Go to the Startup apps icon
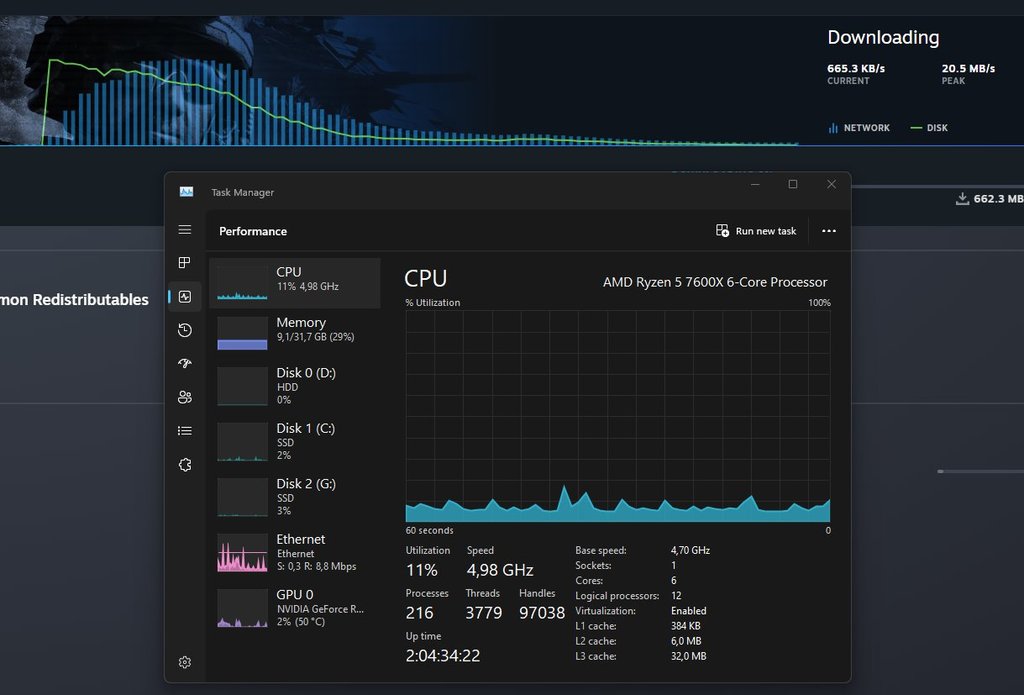Screen dimensions: 1024x695 click(185, 364)
